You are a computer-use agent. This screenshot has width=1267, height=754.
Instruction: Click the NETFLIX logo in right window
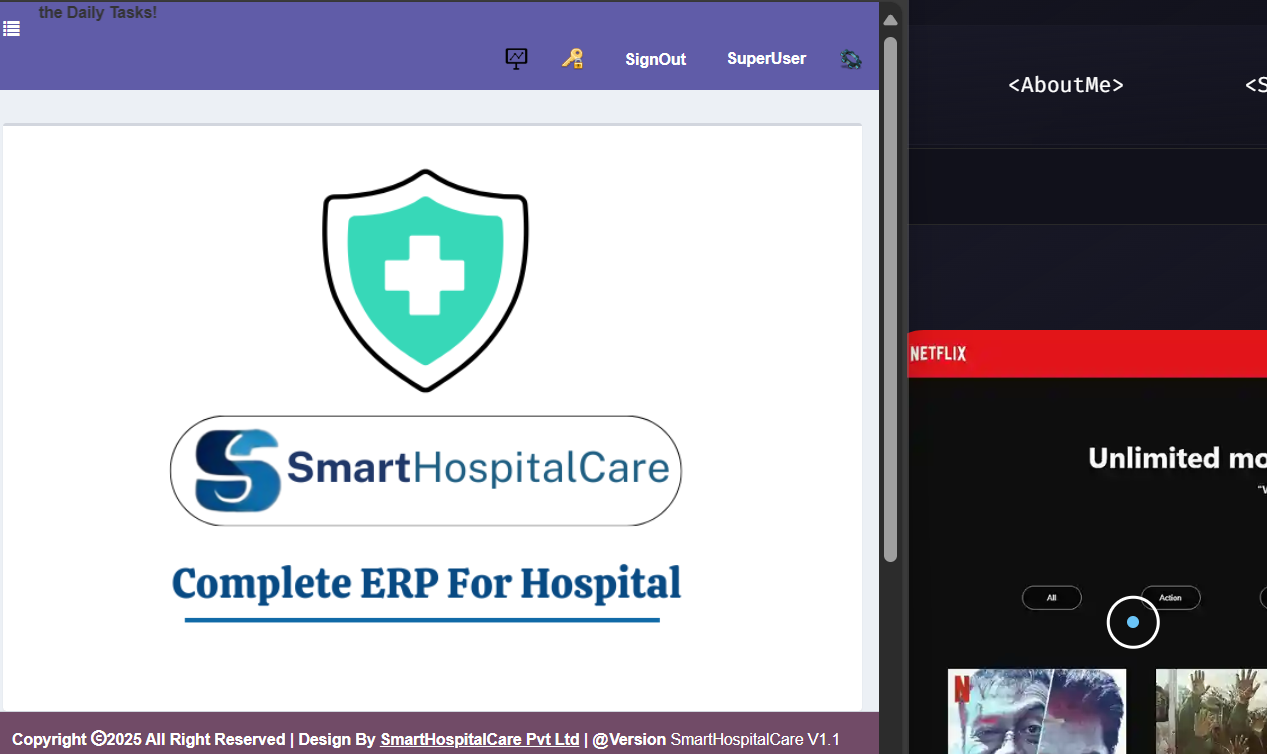coord(938,353)
